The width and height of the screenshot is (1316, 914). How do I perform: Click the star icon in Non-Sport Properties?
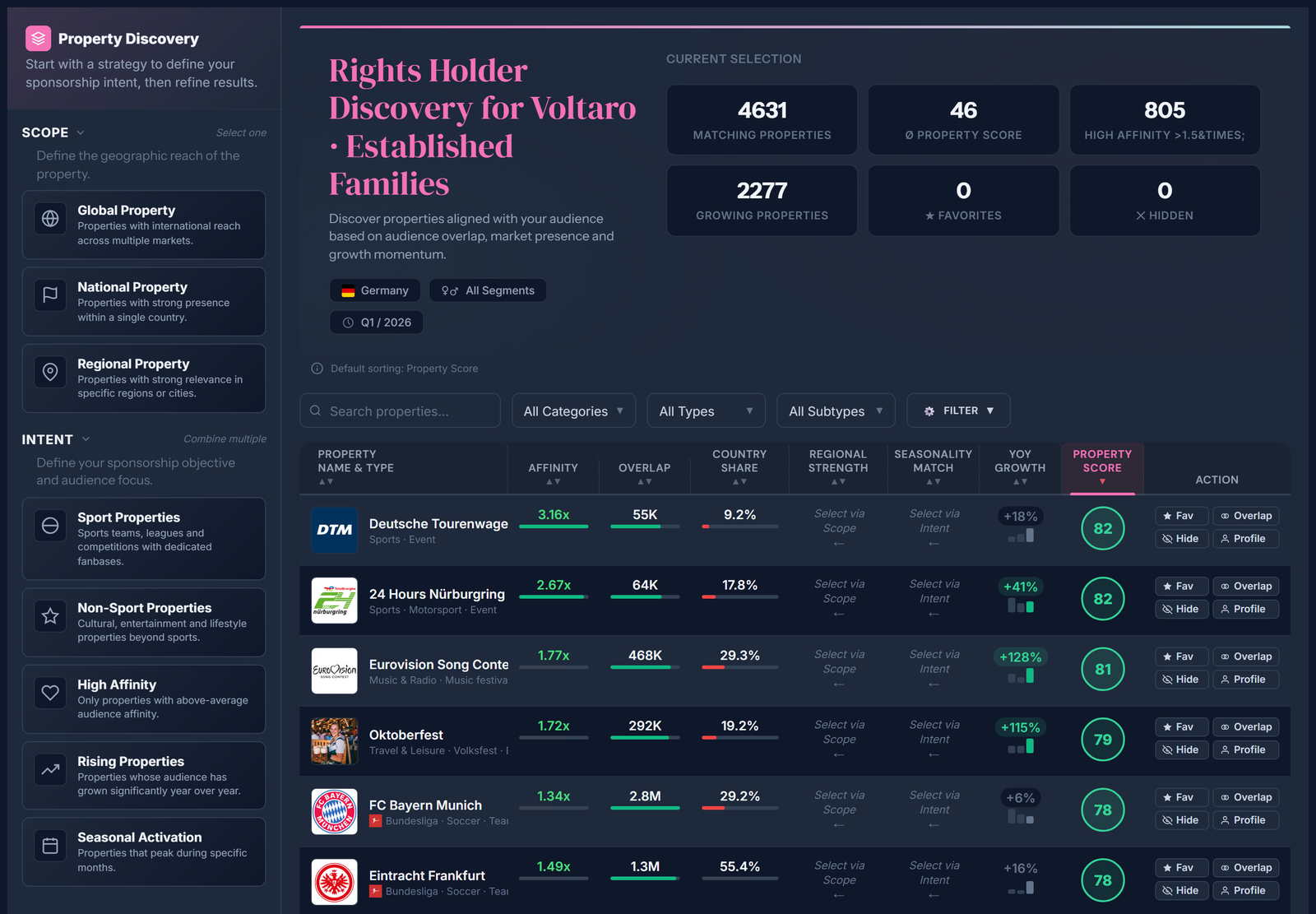pos(50,615)
